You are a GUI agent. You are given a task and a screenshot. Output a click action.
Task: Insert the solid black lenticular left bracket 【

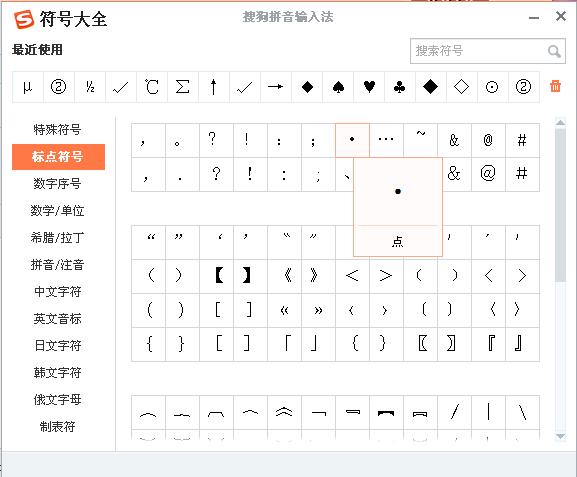219,275
